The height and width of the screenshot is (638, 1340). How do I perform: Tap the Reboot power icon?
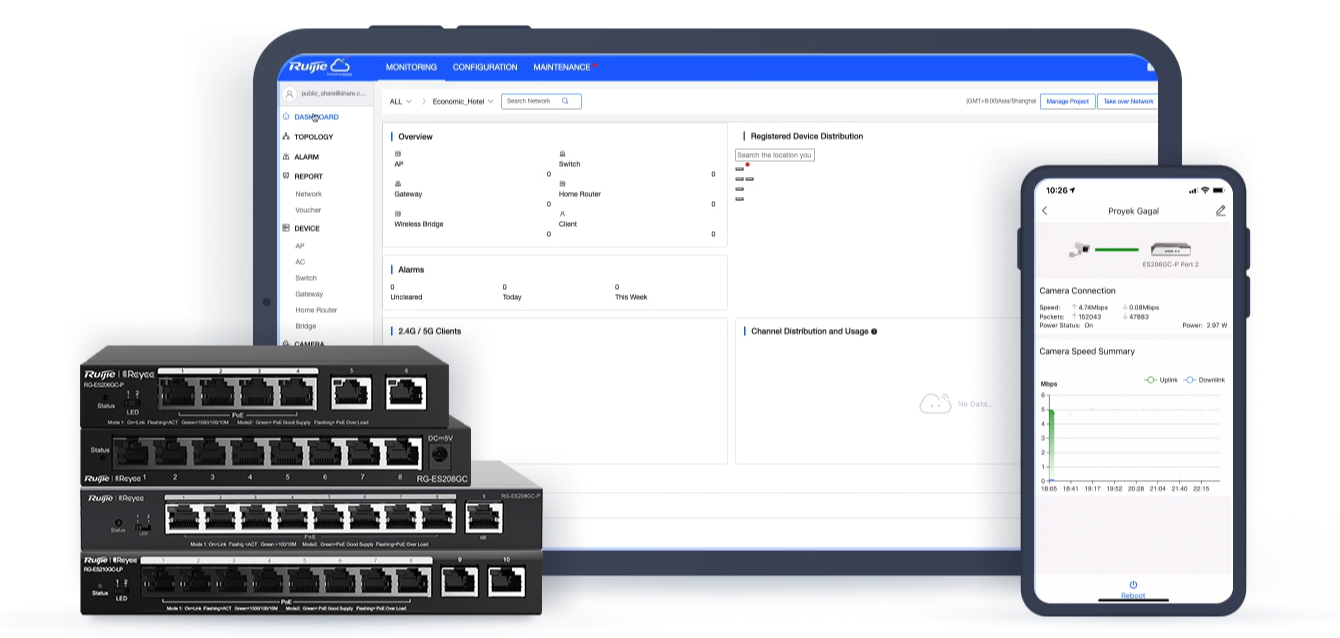pyautogui.click(x=1133, y=584)
